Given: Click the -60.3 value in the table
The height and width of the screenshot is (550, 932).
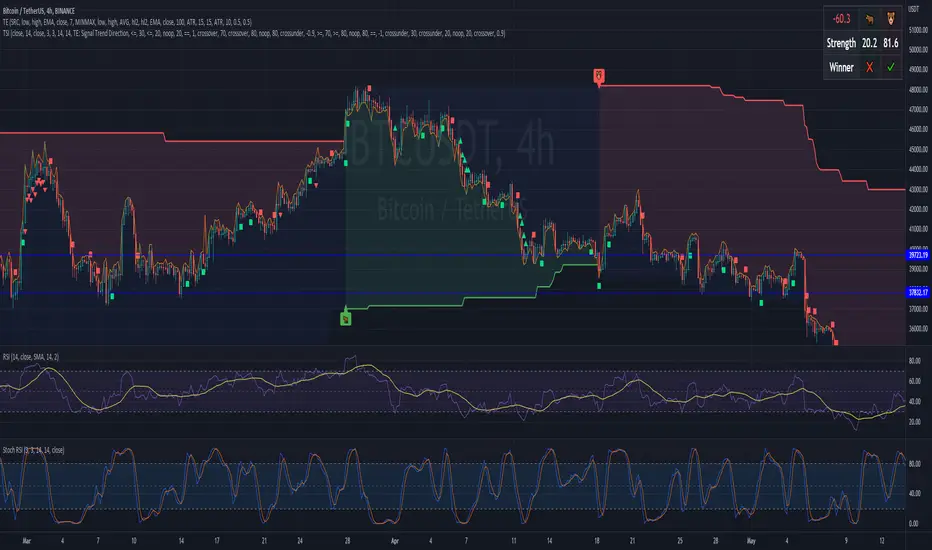Looking at the screenshot, I should tap(841, 19).
